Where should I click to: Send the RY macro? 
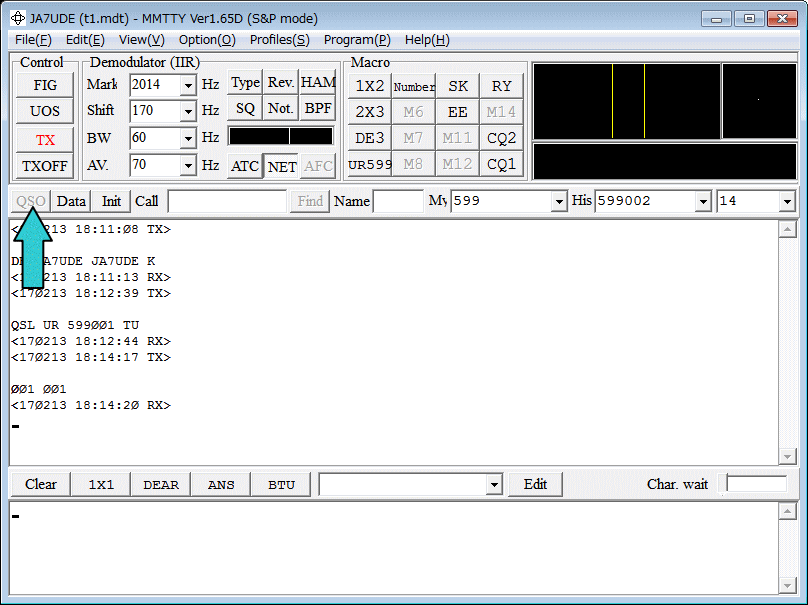point(501,86)
